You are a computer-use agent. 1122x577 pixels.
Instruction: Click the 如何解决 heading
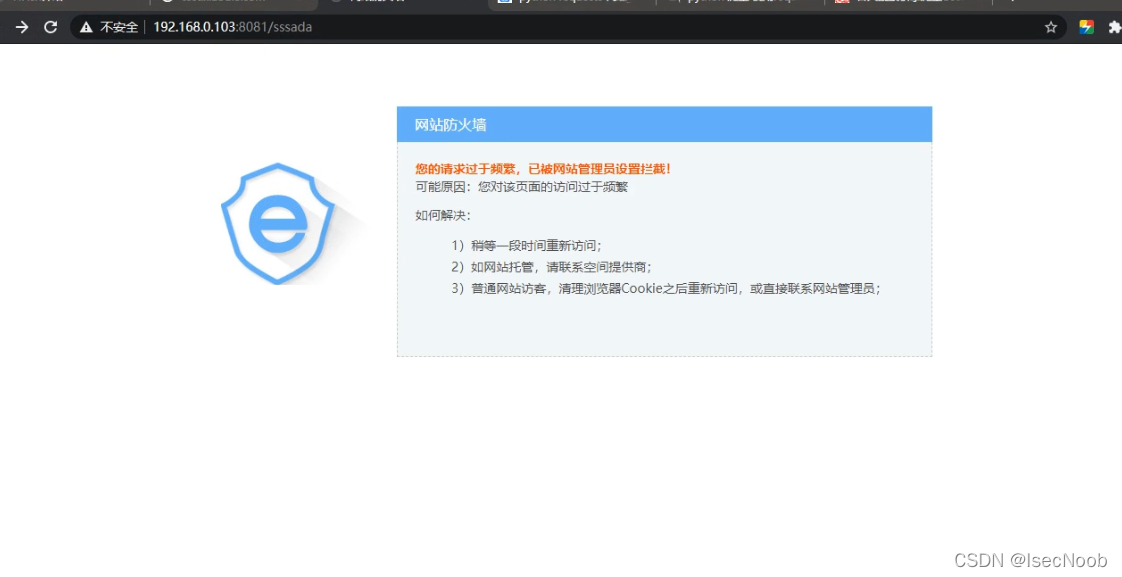pyautogui.click(x=443, y=215)
